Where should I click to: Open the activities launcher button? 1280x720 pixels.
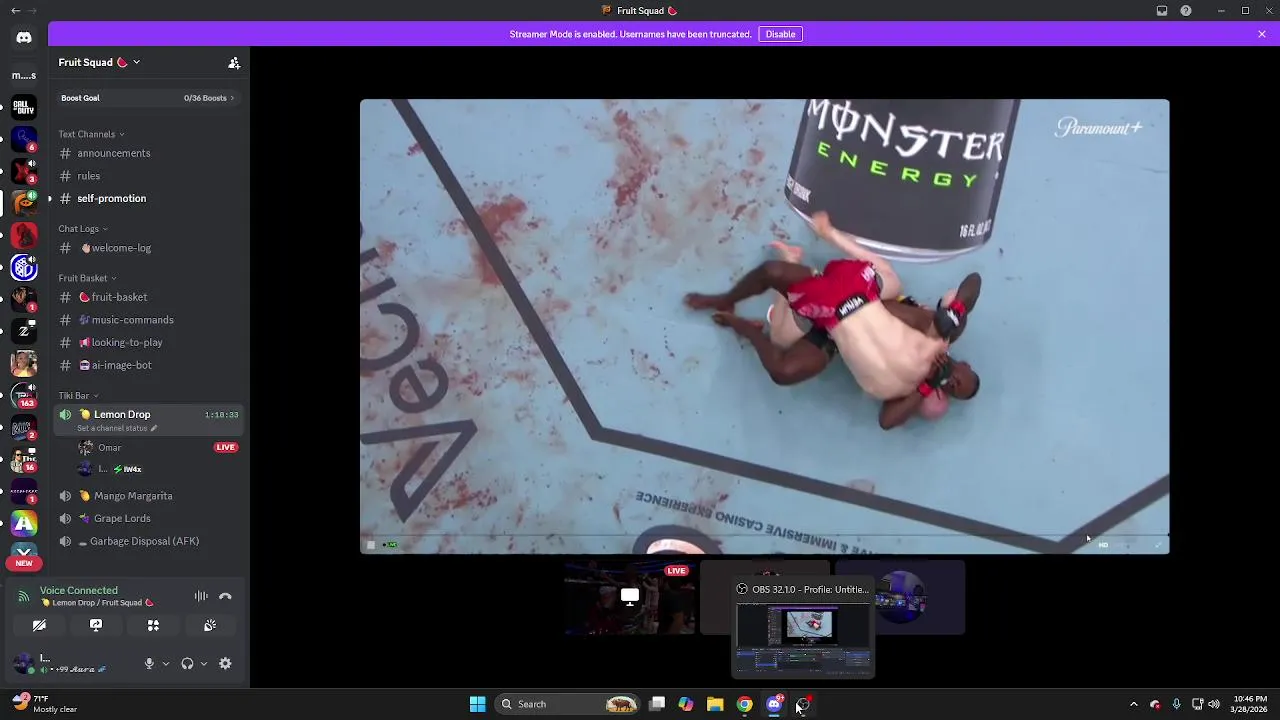153,625
